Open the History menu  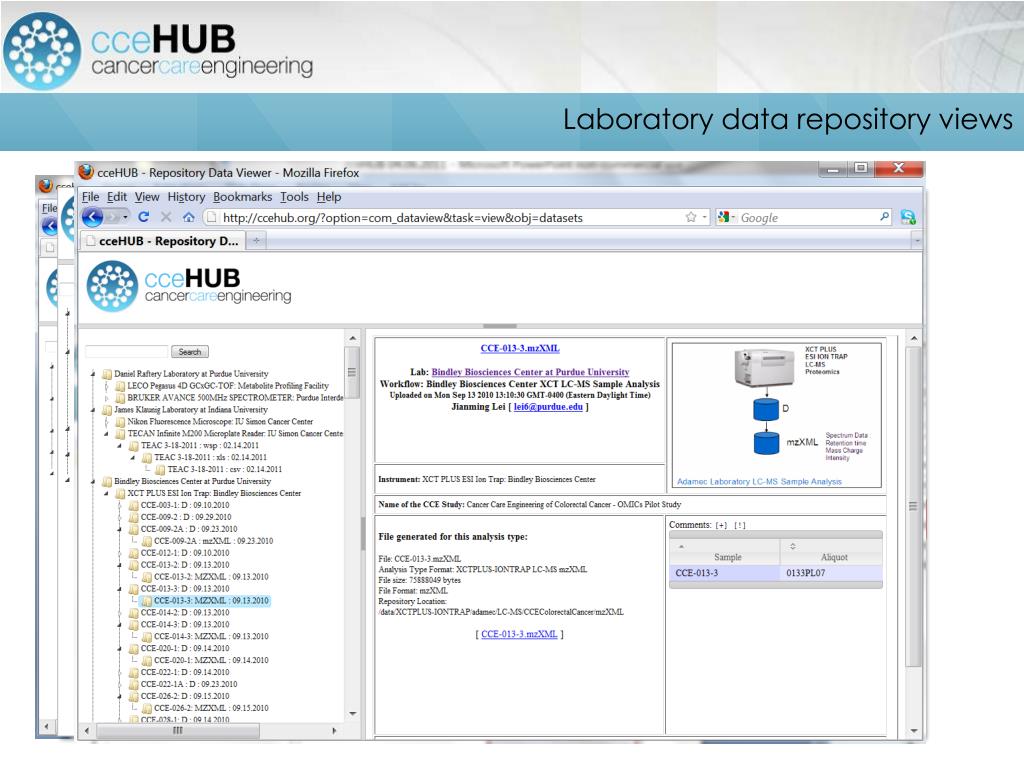coord(186,197)
